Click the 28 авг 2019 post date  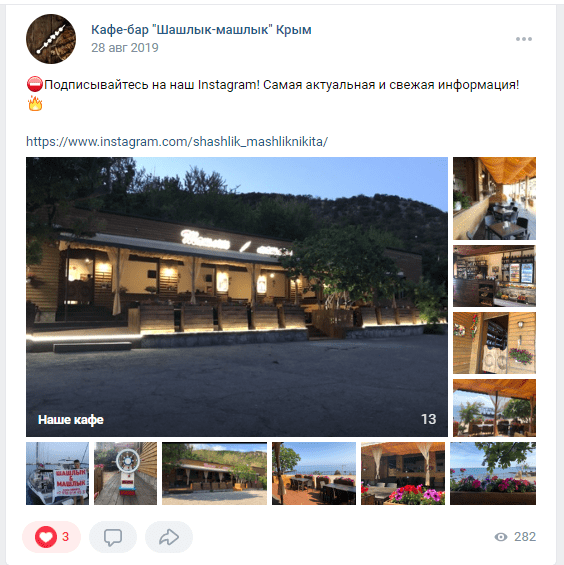125,48
